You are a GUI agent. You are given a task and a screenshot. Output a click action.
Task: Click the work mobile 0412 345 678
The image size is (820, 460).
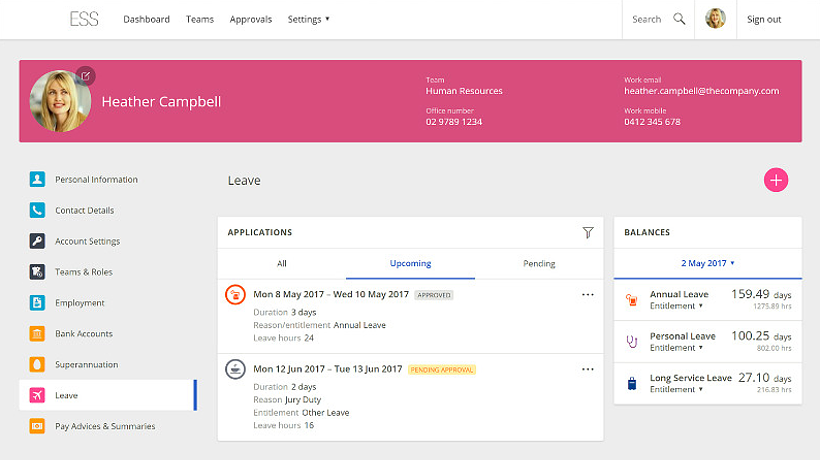pos(652,122)
